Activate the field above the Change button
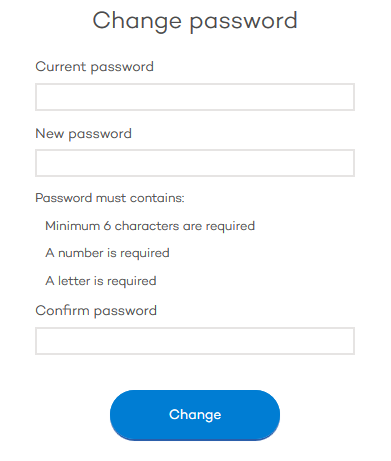This screenshot has width=391, height=461. pos(195,341)
